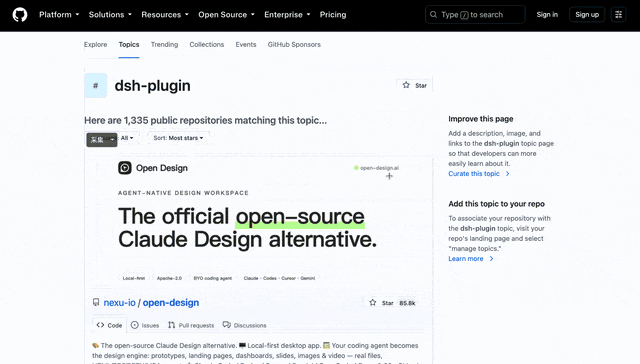Open the nexu-io owner link
Screen dimensions: 640x364
click(119, 303)
